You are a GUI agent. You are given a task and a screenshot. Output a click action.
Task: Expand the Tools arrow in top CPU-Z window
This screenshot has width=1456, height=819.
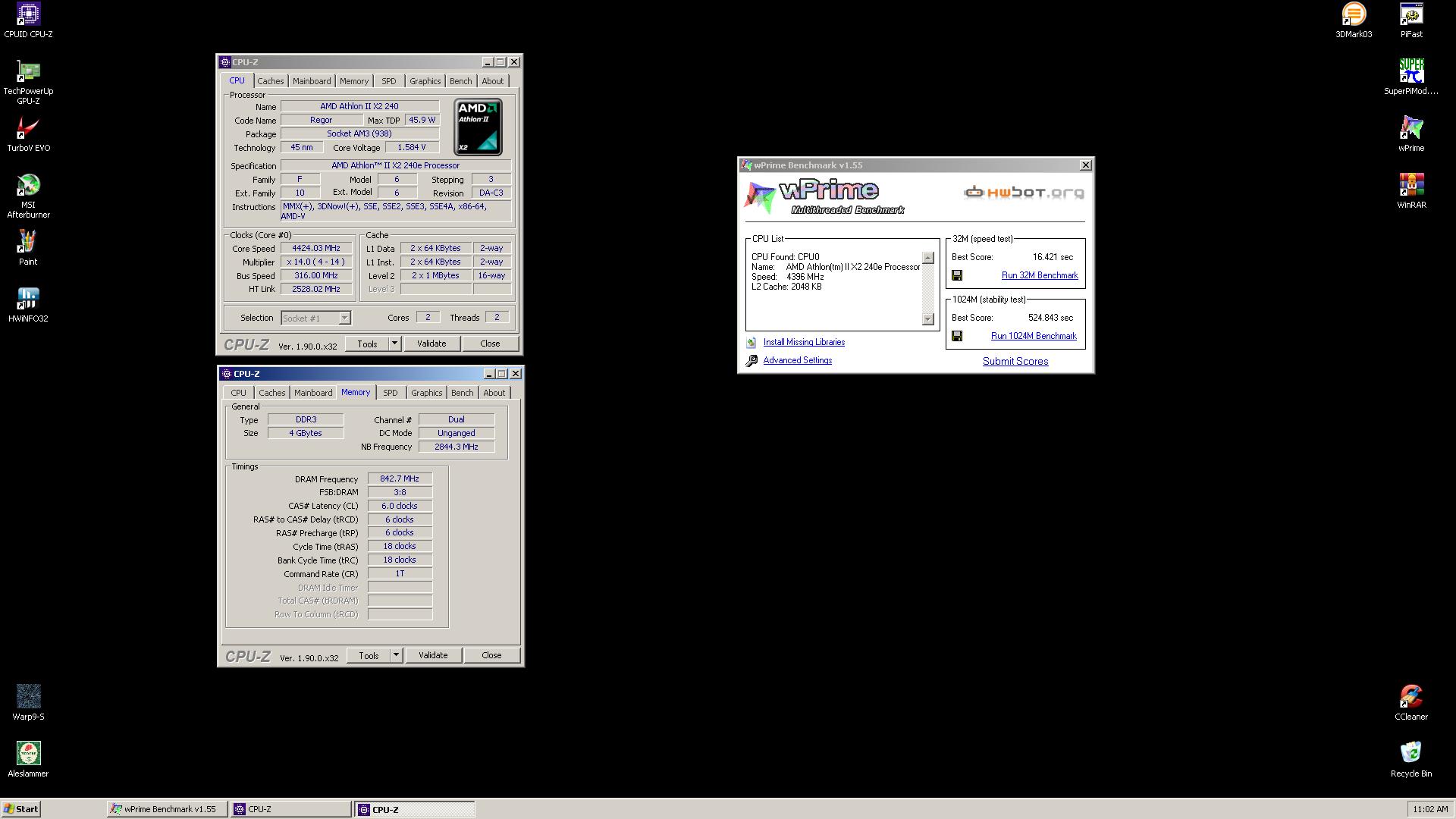pyautogui.click(x=394, y=344)
